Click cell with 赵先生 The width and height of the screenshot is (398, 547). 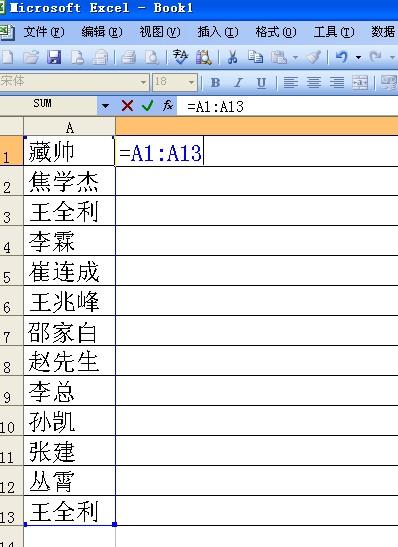pyautogui.click(x=69, y=361)
